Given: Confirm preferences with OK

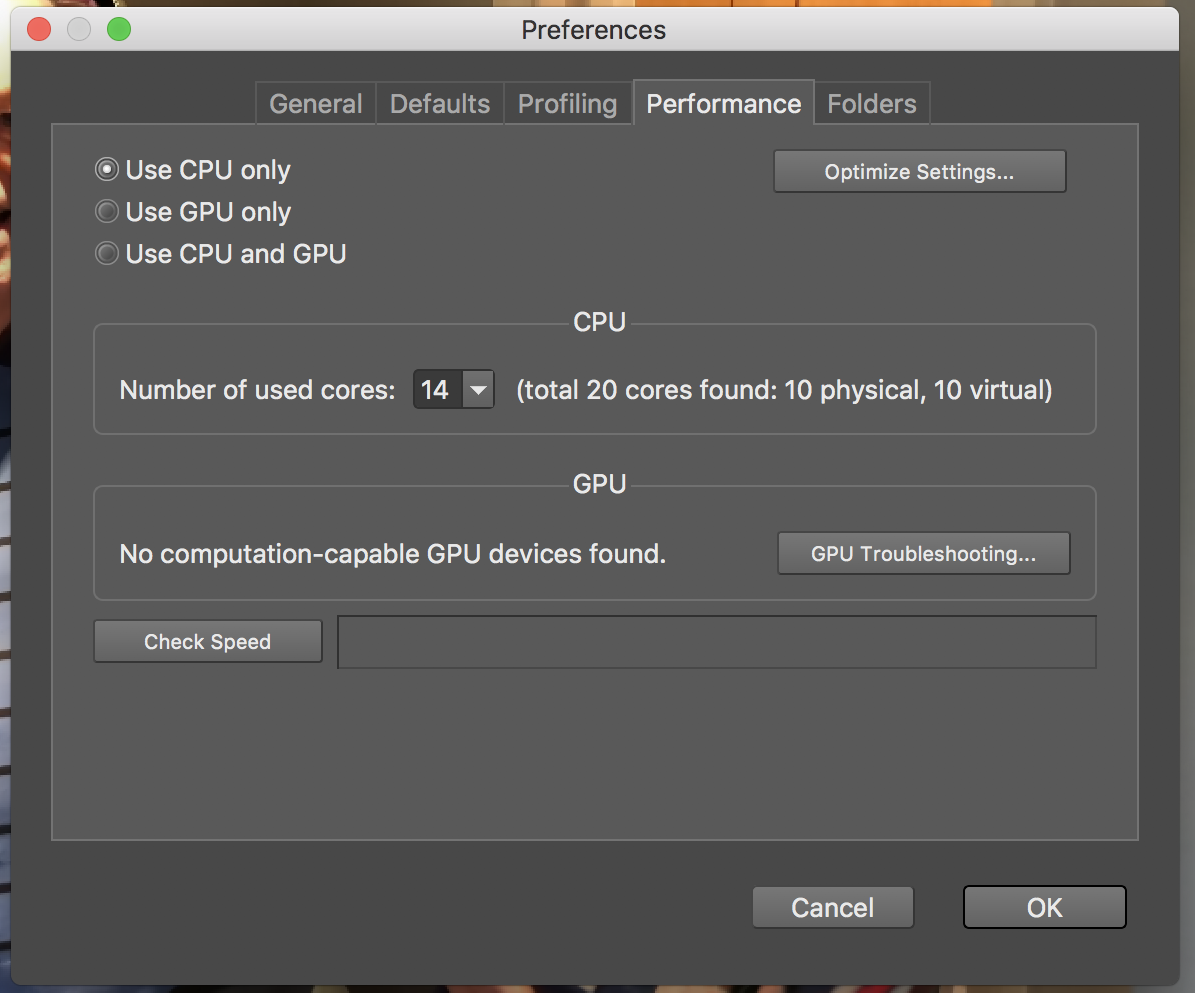Looking at the screenshot, I should click(1044, 908).
